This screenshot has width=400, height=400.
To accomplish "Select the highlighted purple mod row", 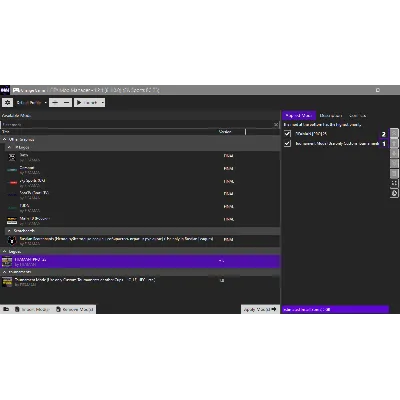I will (x=140, y=262).
